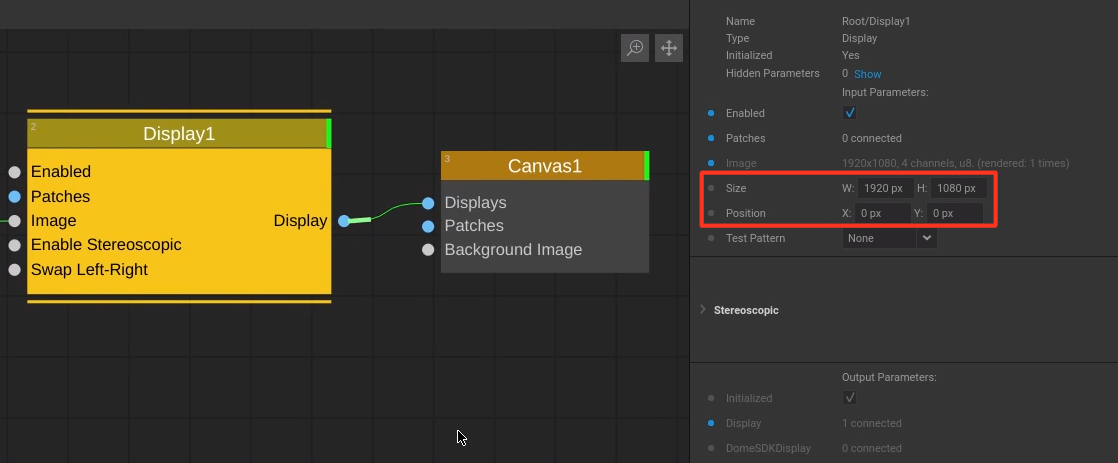Click the Patches input port on Canvas1
Viewport: 1118px width, 463px height.
pos(428,226)
